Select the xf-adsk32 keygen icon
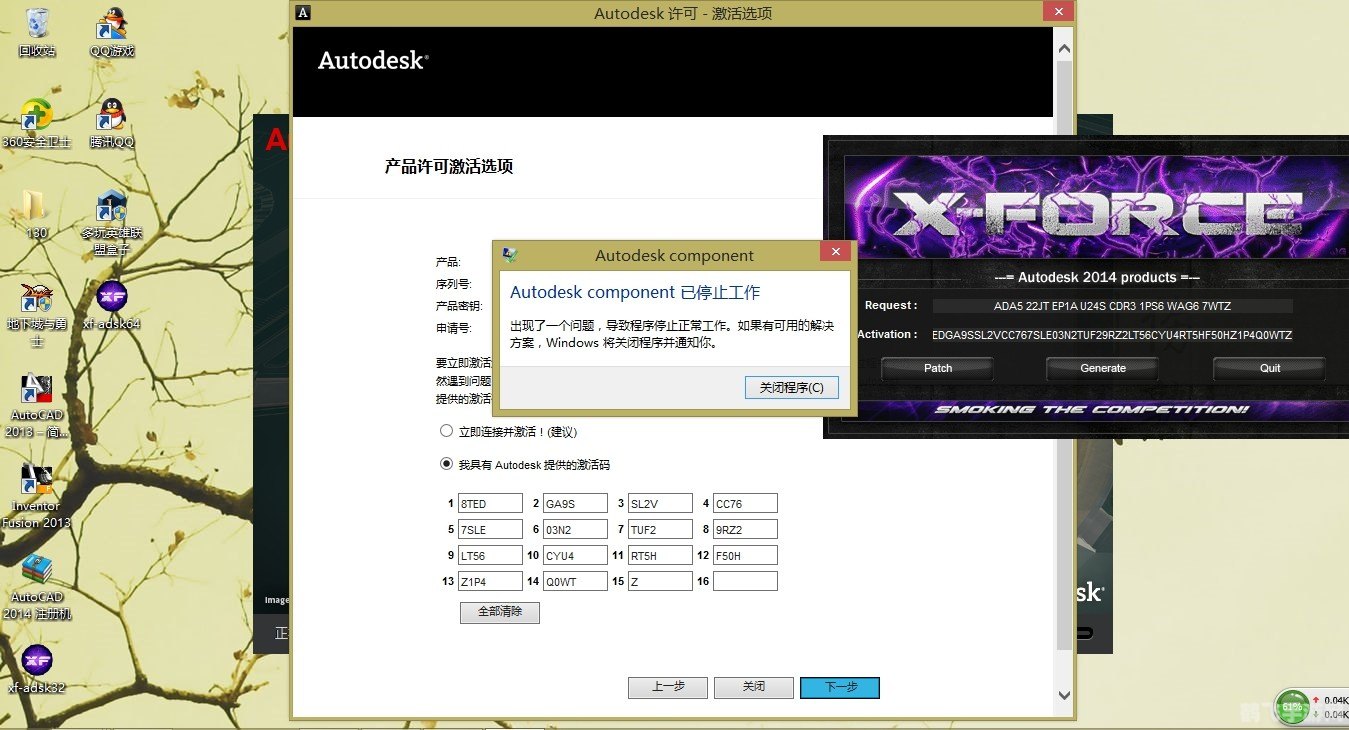 [x=37, y=660]
